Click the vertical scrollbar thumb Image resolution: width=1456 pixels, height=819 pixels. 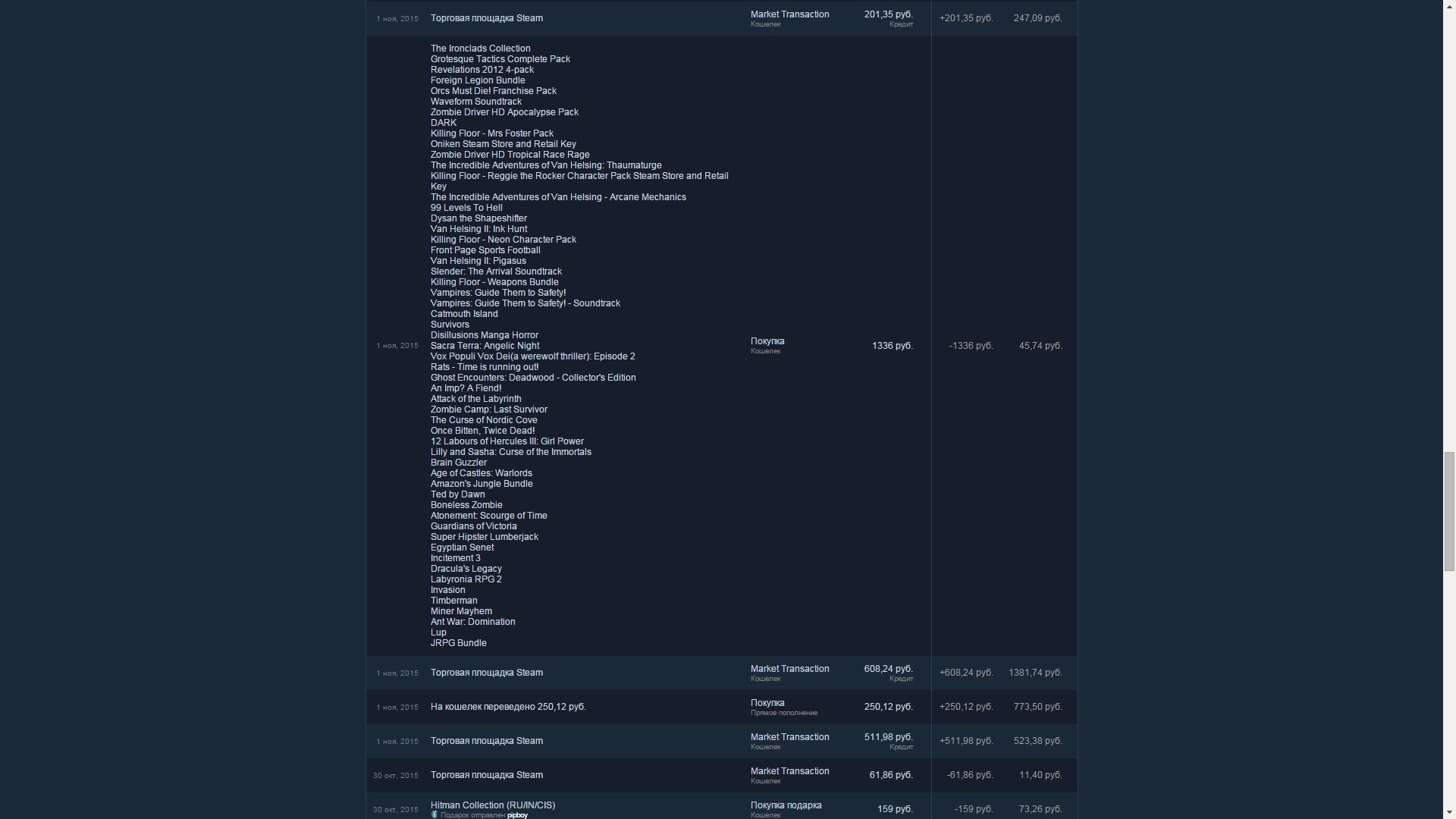pyautogui.click(x=1449, y=512)
